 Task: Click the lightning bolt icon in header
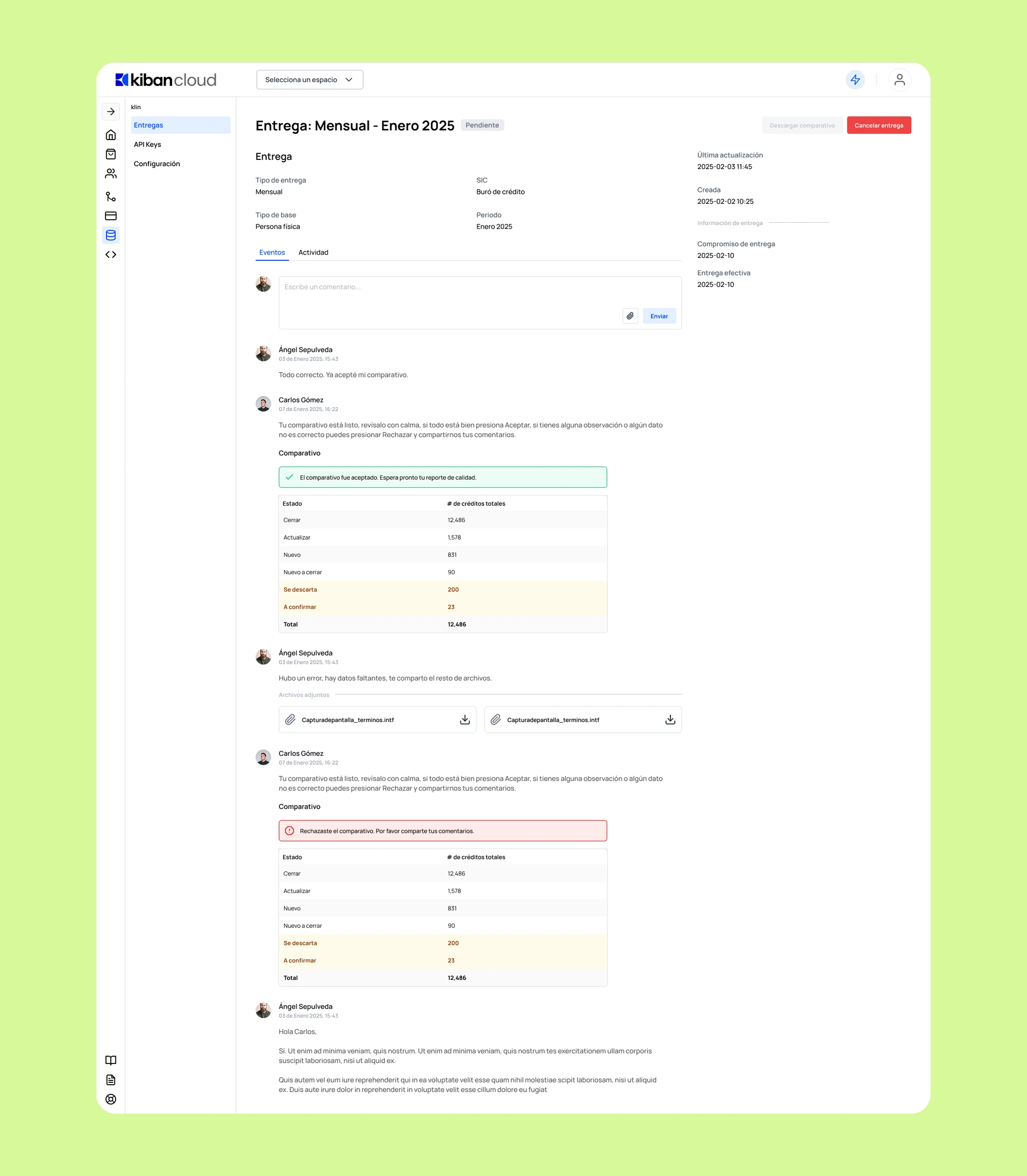click(x=855, y=80)
